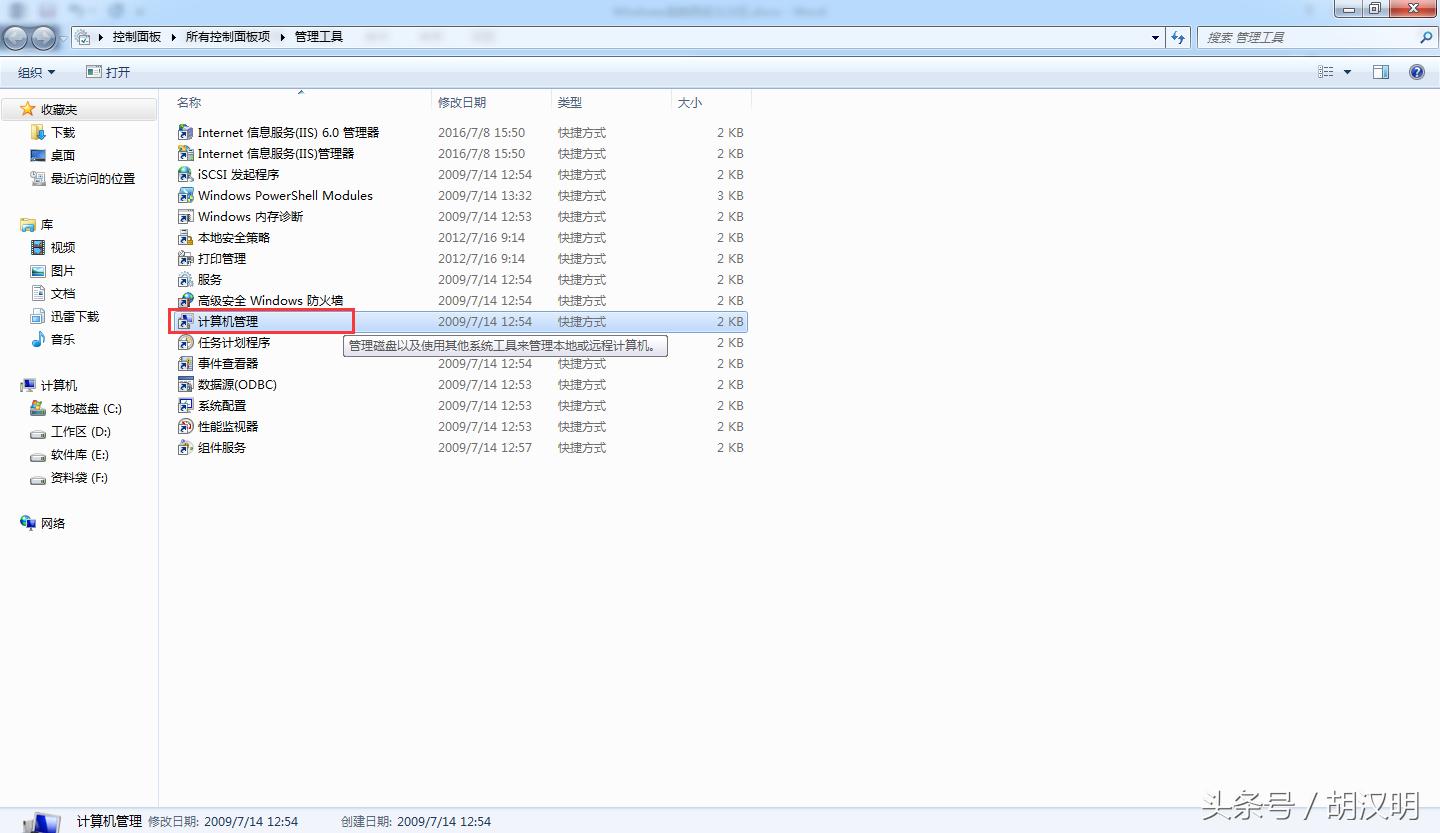1440x833 pixels.
Task: Show the preview pane
Action: click(x=1381, y=72)
